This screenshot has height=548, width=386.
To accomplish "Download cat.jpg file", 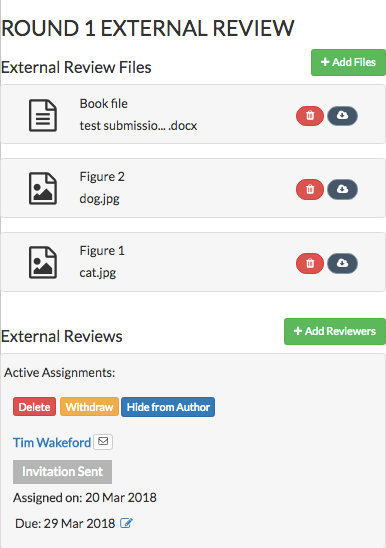I will click(x=342, y=263).
